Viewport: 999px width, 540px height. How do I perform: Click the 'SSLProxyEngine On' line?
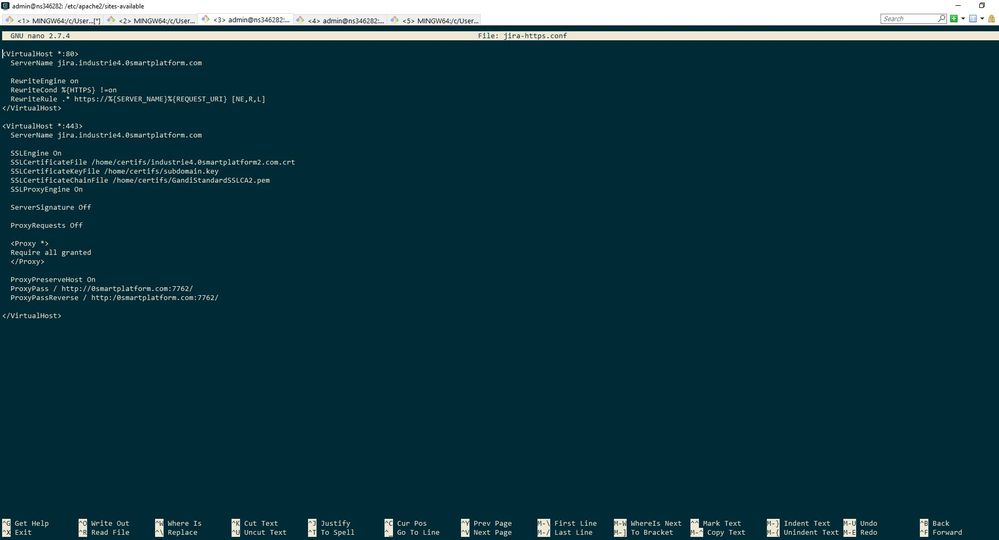coord(47,189)
